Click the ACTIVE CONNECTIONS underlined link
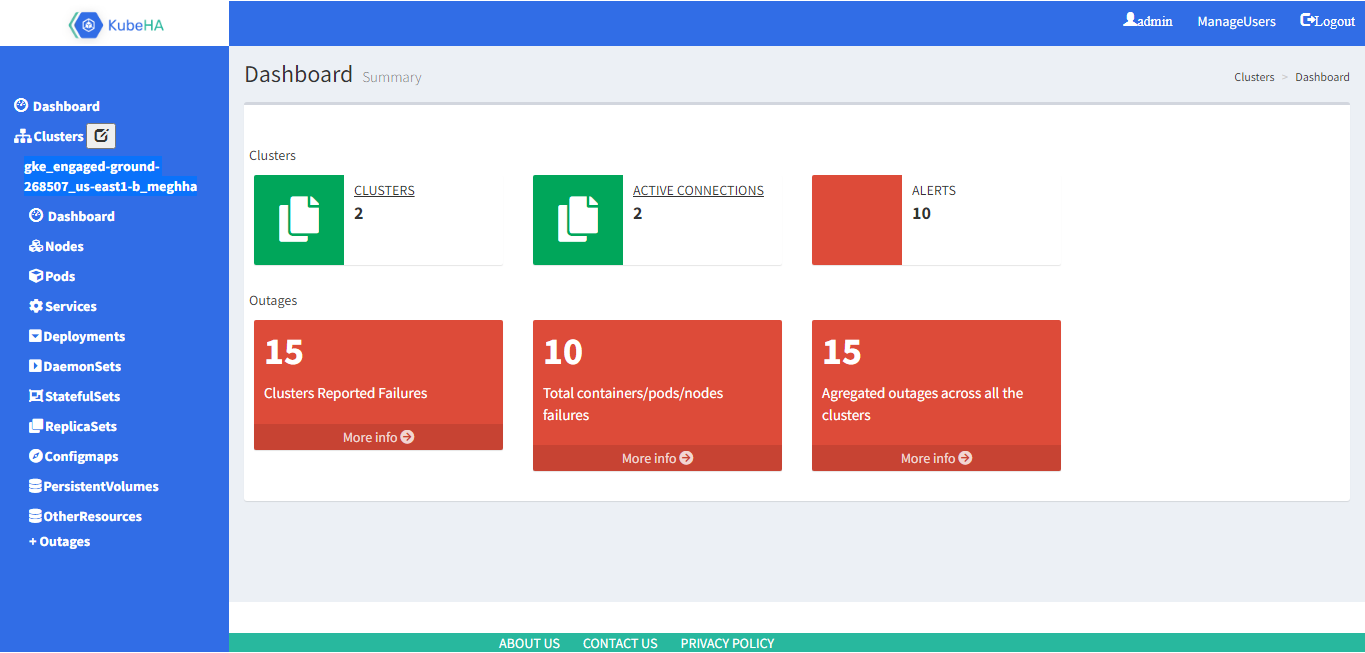 [x=698, y=190]
